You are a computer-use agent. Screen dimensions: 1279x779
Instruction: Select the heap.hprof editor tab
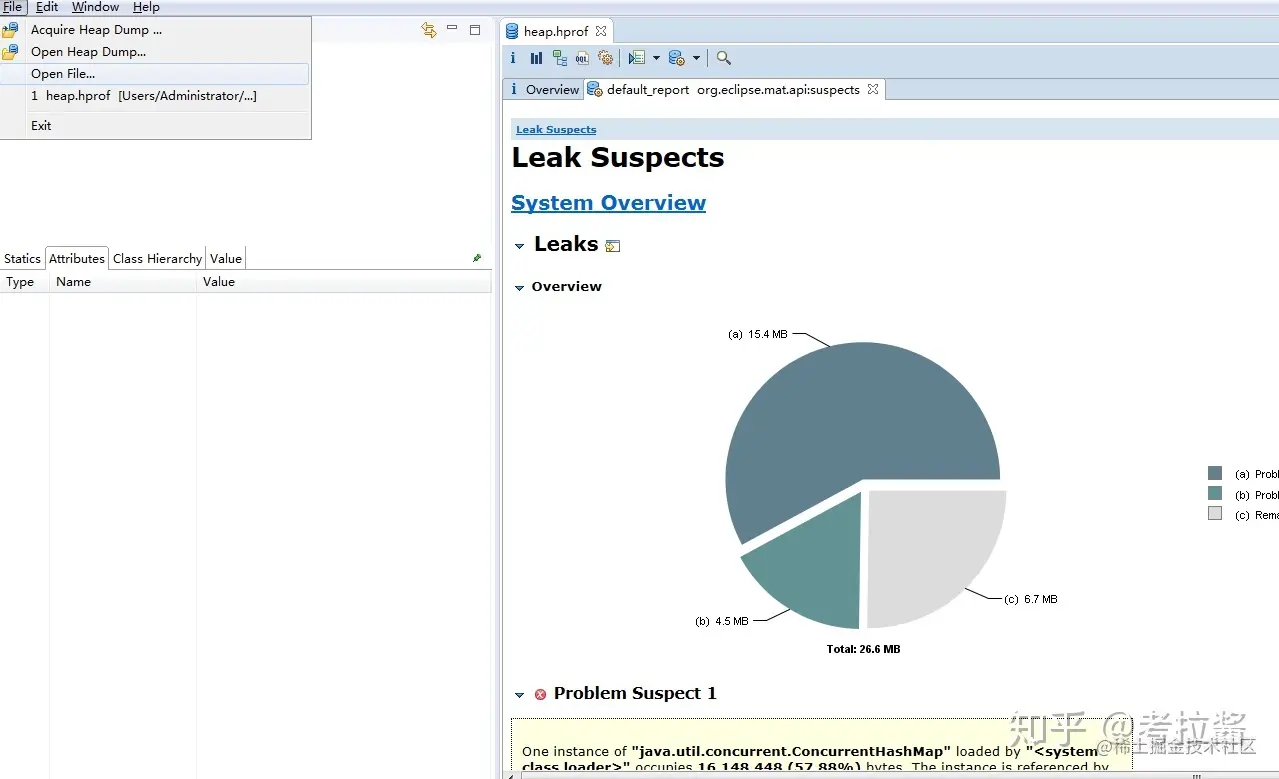pos(556,31)
